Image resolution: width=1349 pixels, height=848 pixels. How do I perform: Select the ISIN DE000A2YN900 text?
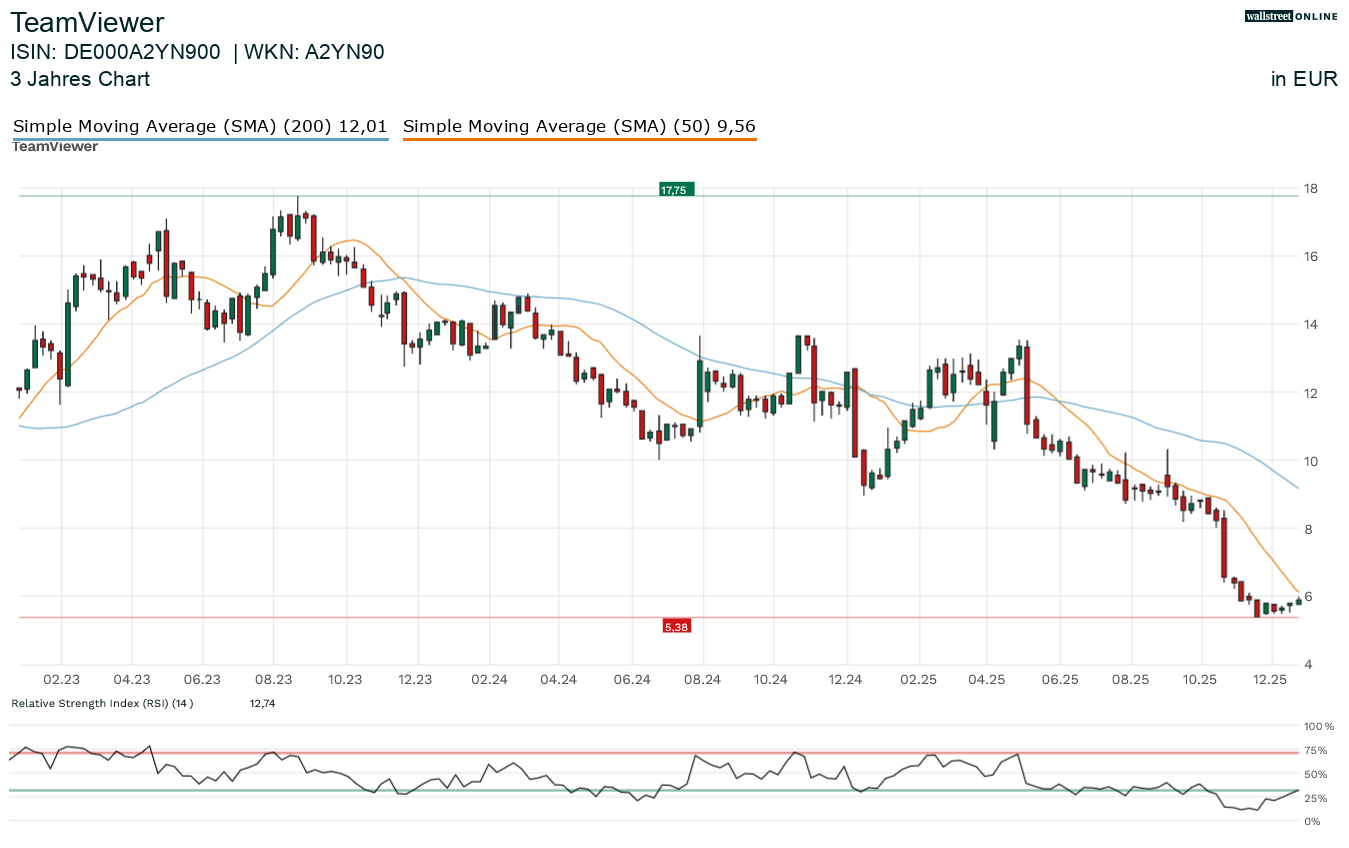tap(115, 52)
